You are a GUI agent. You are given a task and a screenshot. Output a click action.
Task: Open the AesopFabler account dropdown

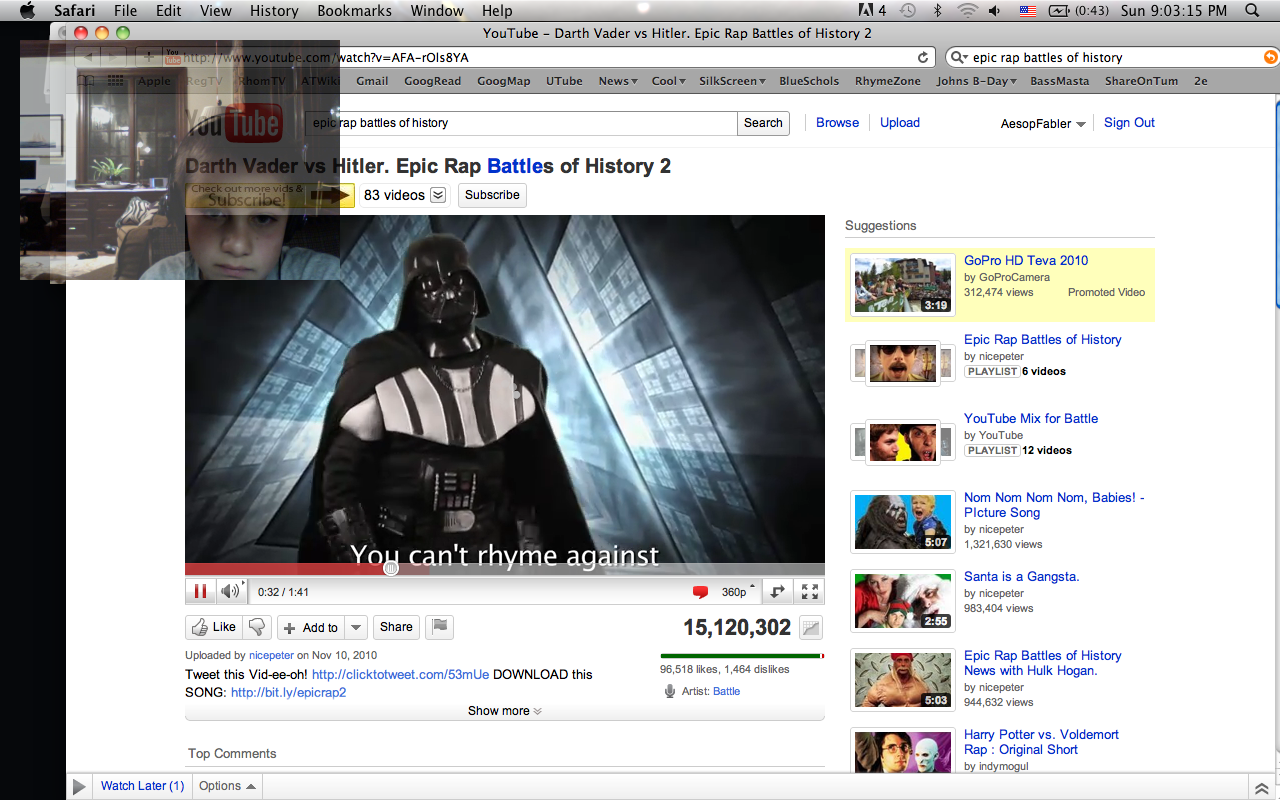coord(1043,124)
